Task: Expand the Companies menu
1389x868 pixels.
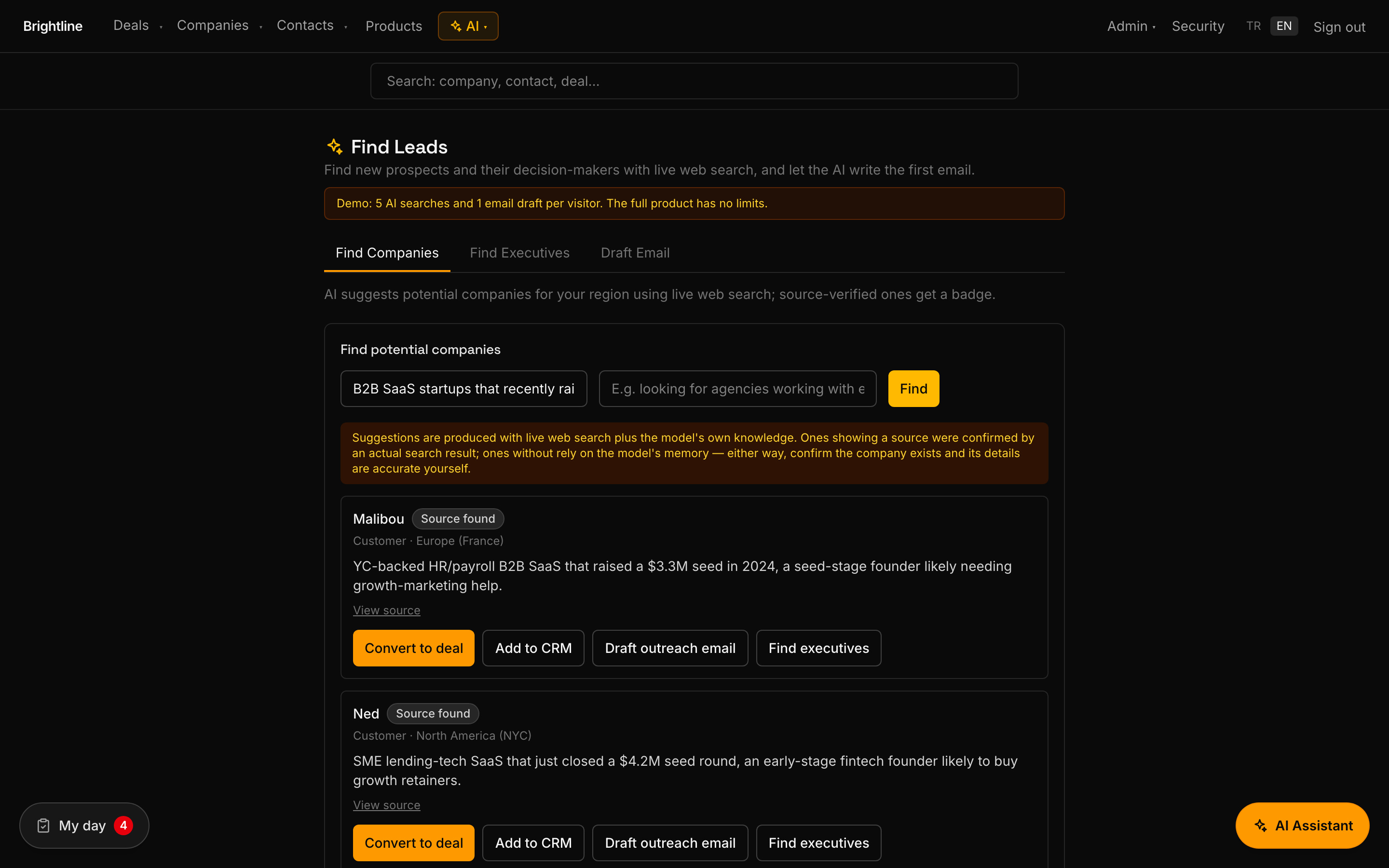Action: click(x=219, y=26)
